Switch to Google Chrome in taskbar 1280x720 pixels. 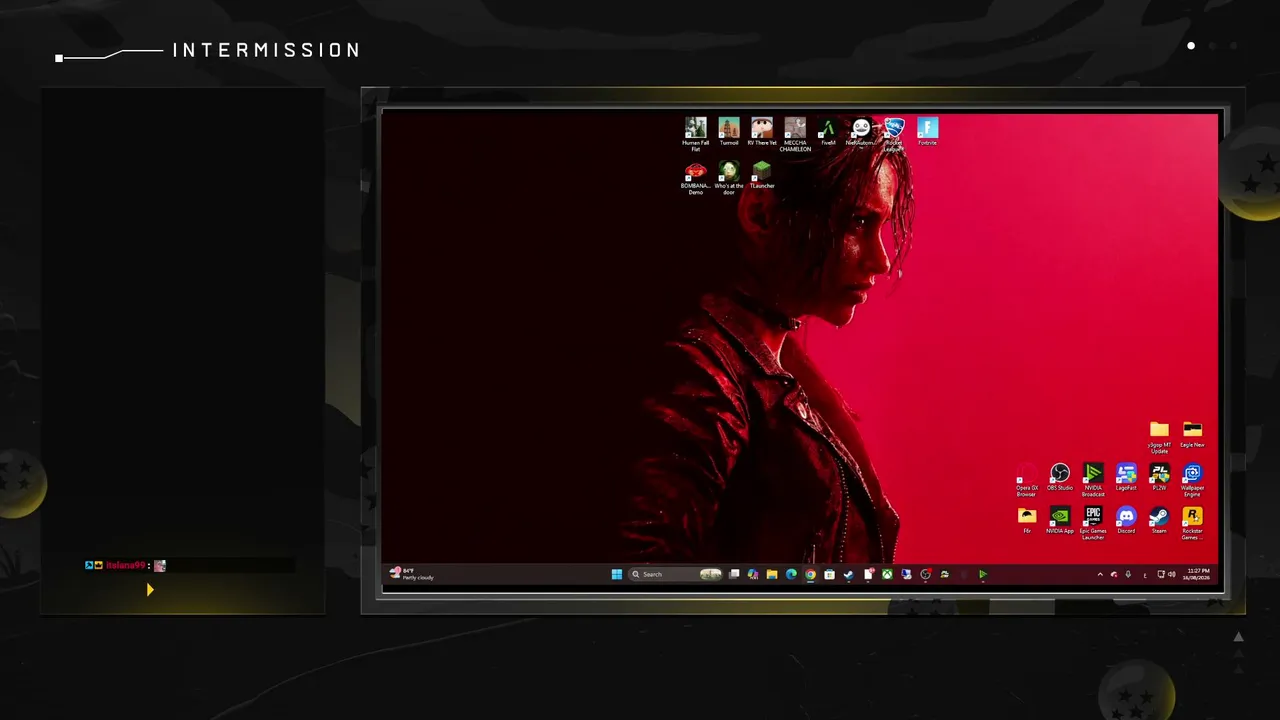[x=810, y=574]
